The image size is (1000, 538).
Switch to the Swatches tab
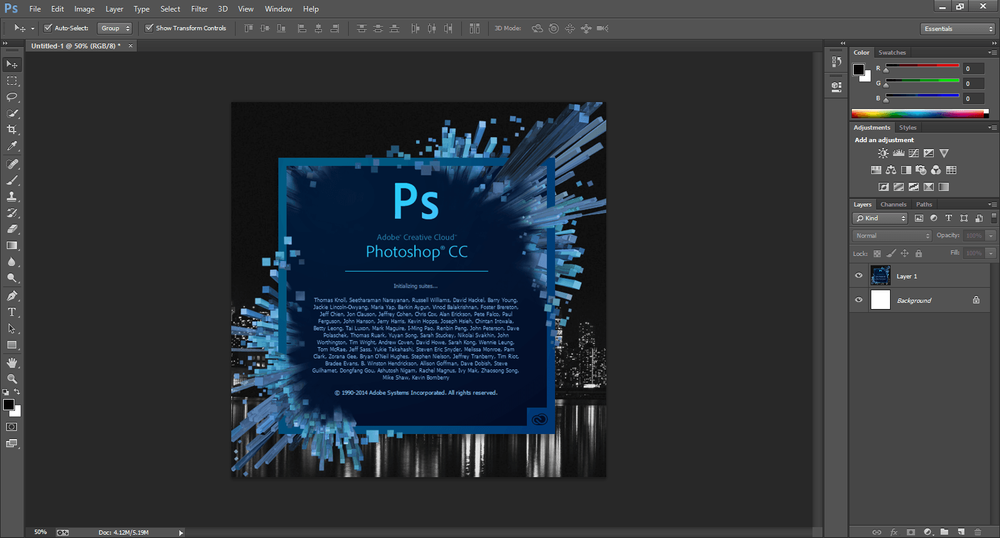[892, 53]
